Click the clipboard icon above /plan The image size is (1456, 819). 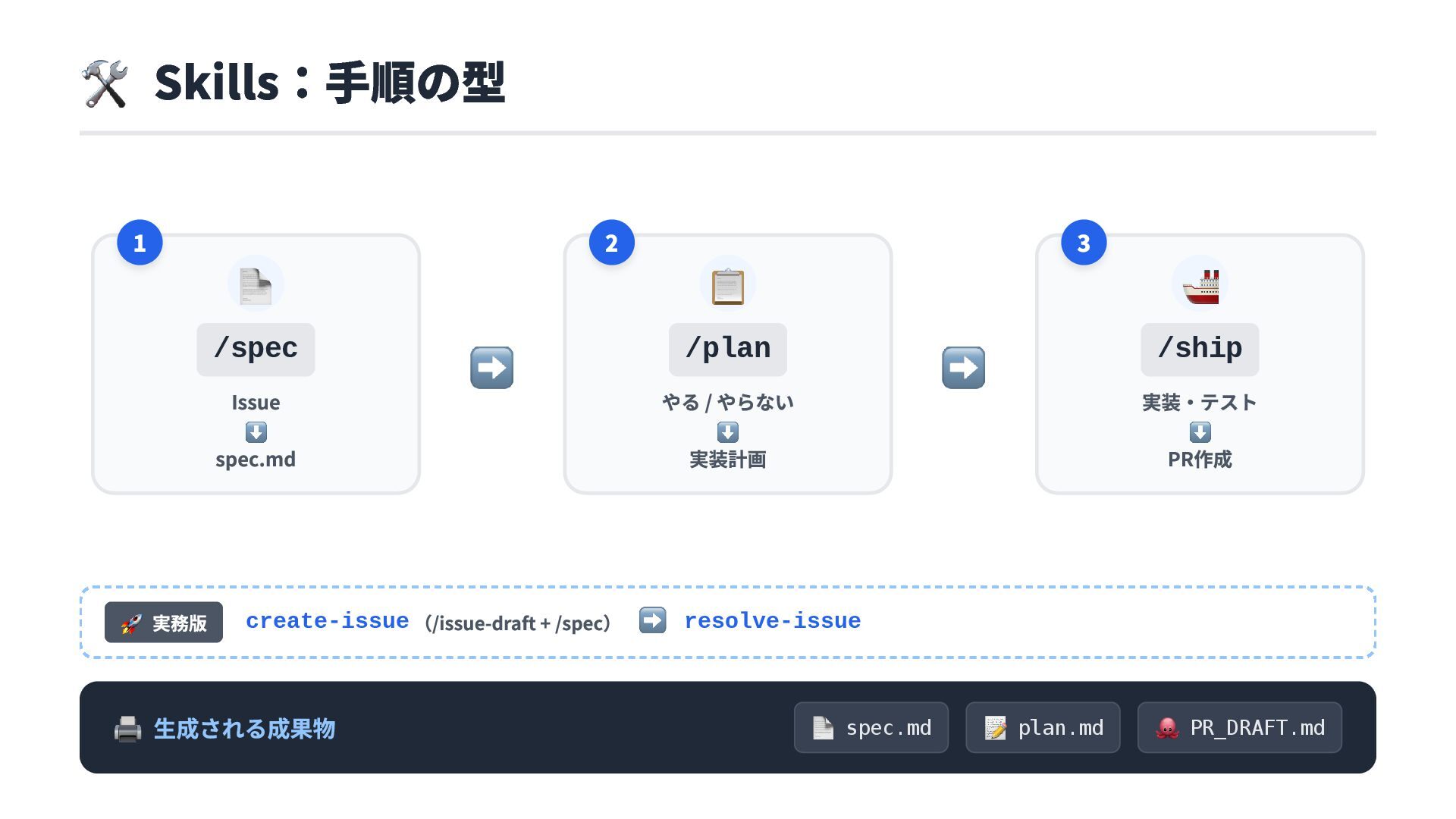pos(727,285)
